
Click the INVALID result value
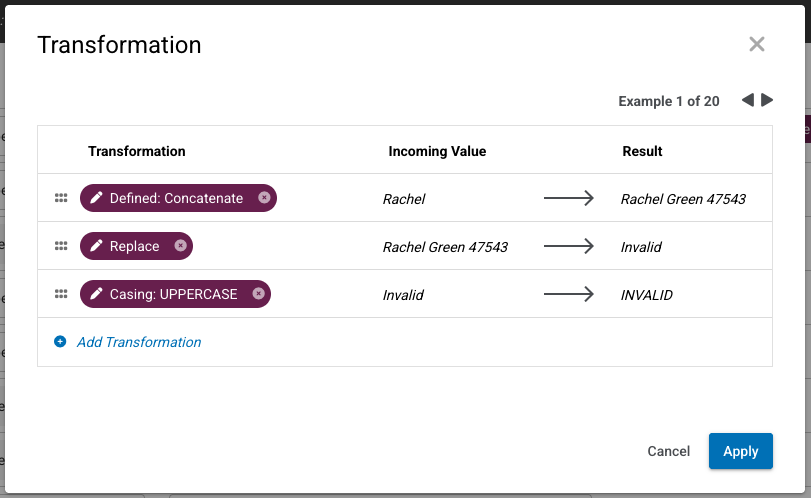[647, 295]
